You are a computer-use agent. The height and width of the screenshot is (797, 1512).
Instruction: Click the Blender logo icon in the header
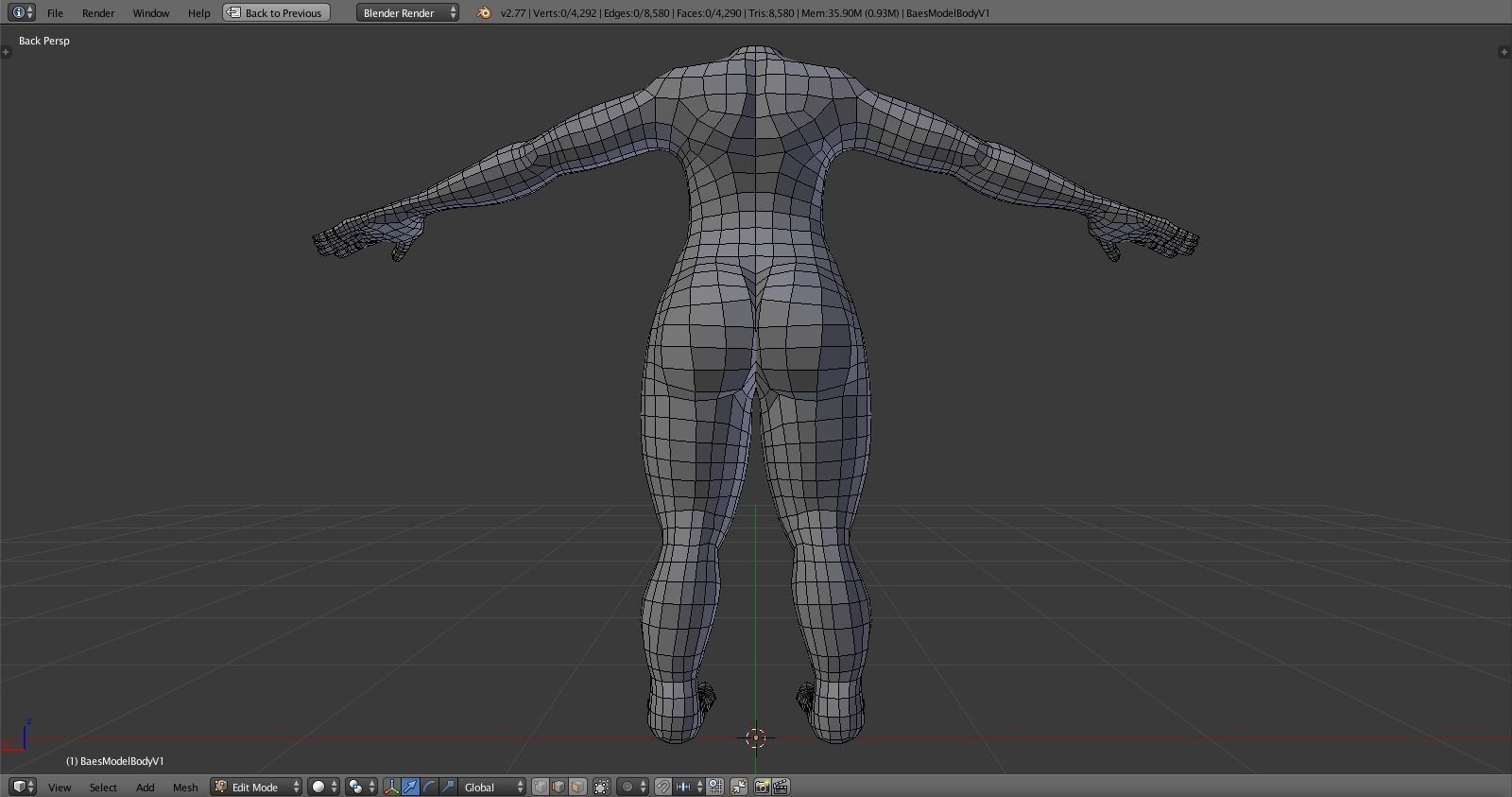(484, 13)
